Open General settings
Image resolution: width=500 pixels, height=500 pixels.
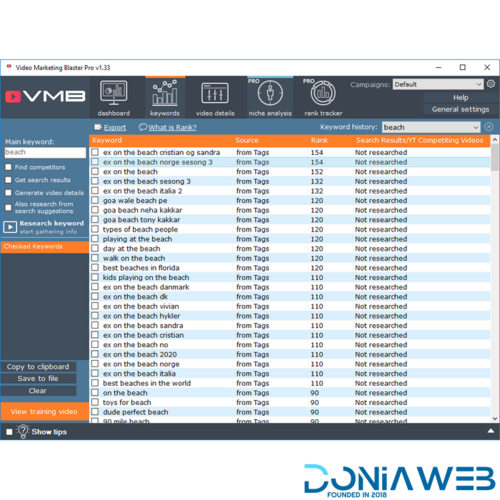[x=461, y=109]
